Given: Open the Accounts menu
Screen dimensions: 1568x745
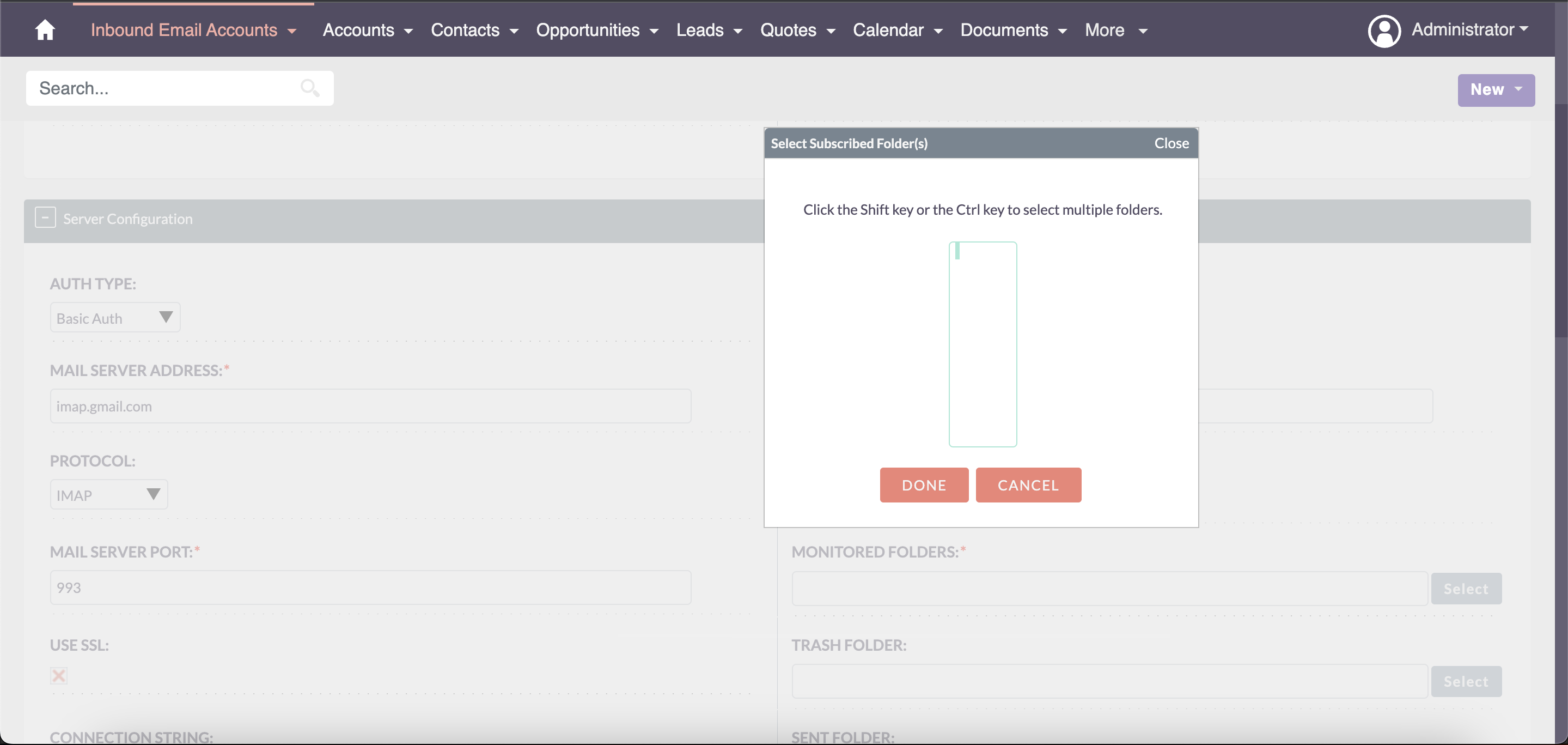Looking at the screenshot, I should [368, 30].
